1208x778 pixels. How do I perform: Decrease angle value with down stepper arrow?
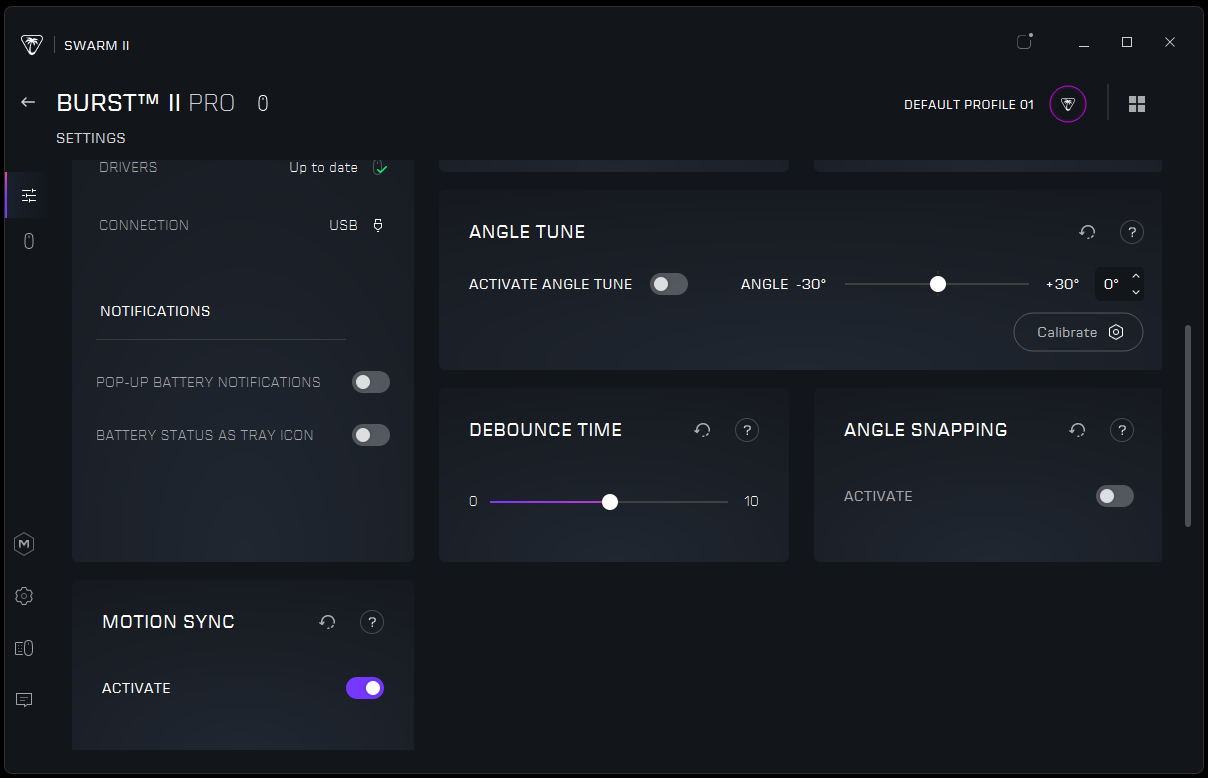pyautogui.click(x=1136, y=292)
